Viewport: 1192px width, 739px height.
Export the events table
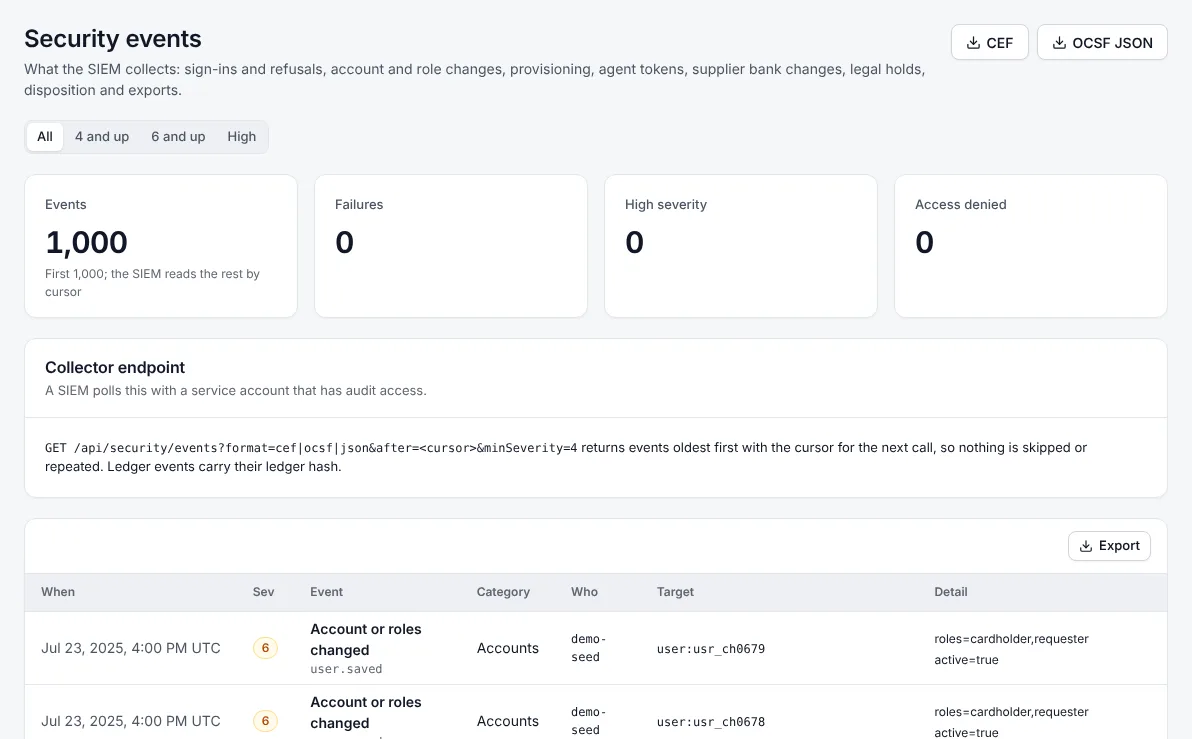[1109, 546]
